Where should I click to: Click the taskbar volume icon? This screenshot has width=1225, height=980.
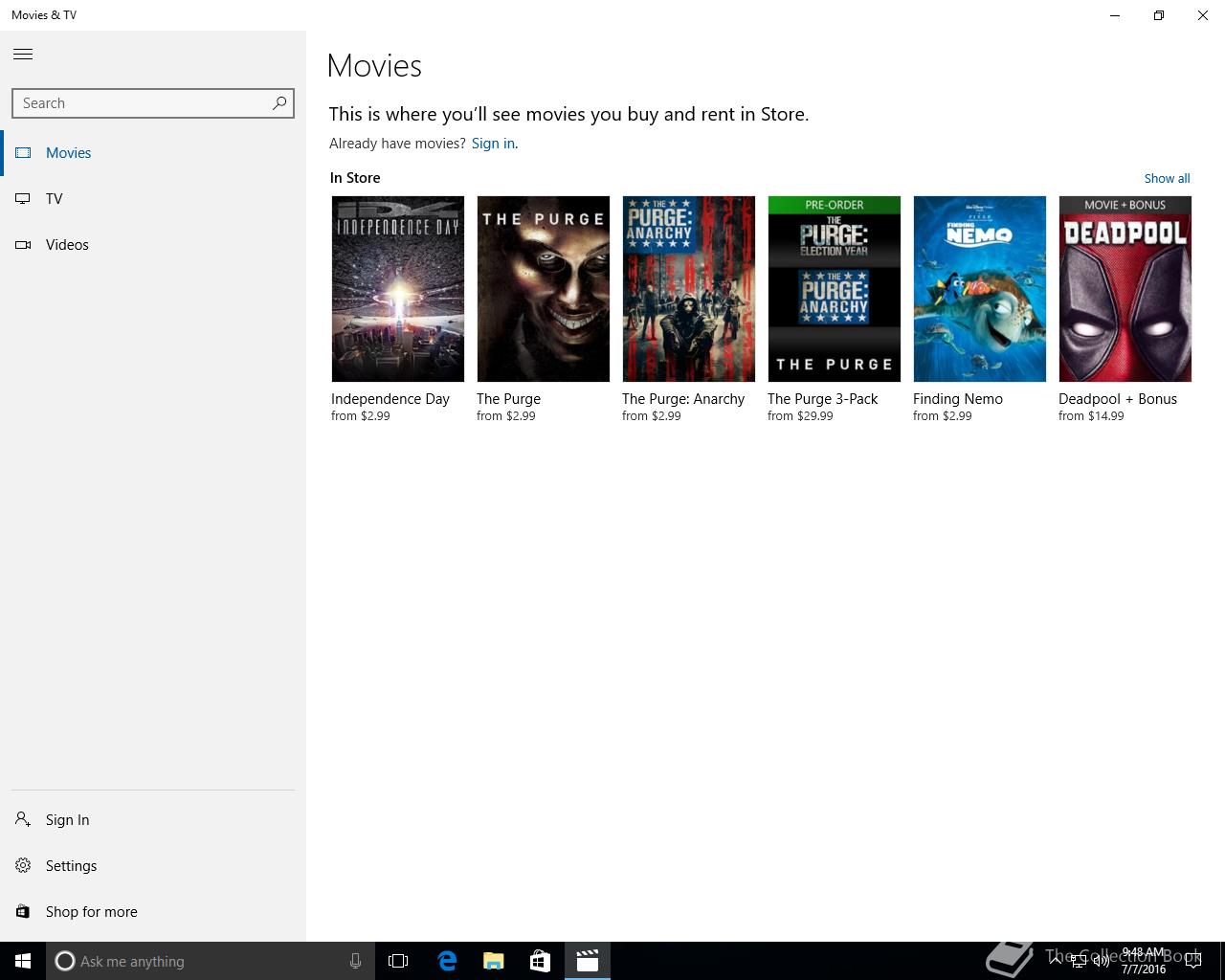point(1102,961)
